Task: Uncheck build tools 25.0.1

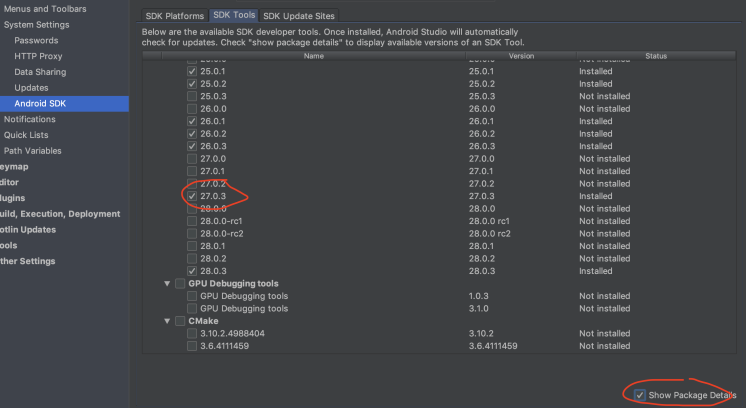Action: pyautogui.click(x=192, y=71)
